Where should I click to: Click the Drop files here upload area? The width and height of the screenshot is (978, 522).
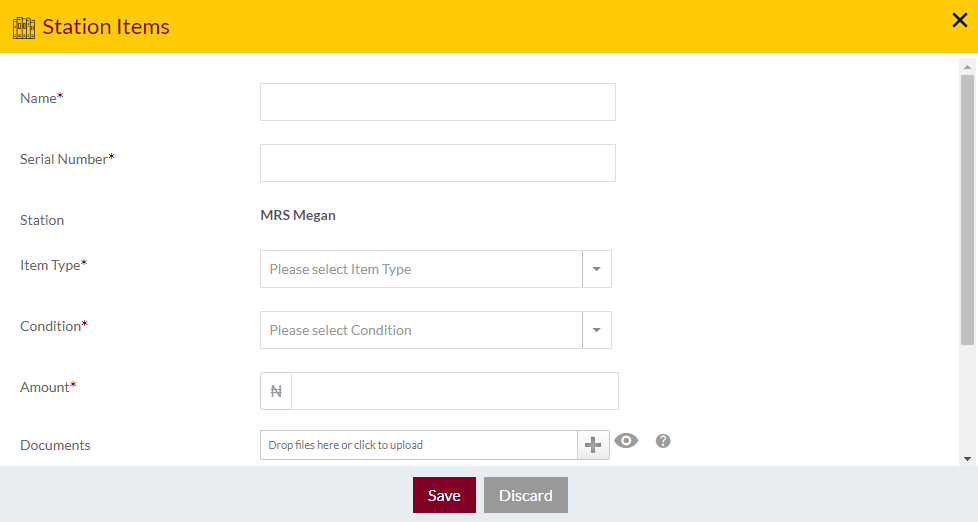click(419, 445)
